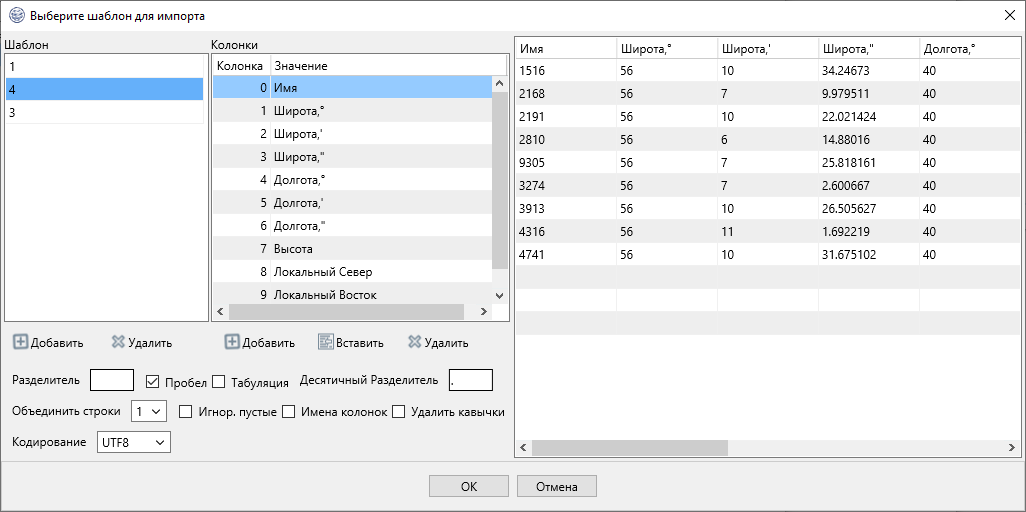Screen dimensions: 1026x512
Task: Select preview cell 14.88016
Action: pyautogui.click(x=869, y=139)
